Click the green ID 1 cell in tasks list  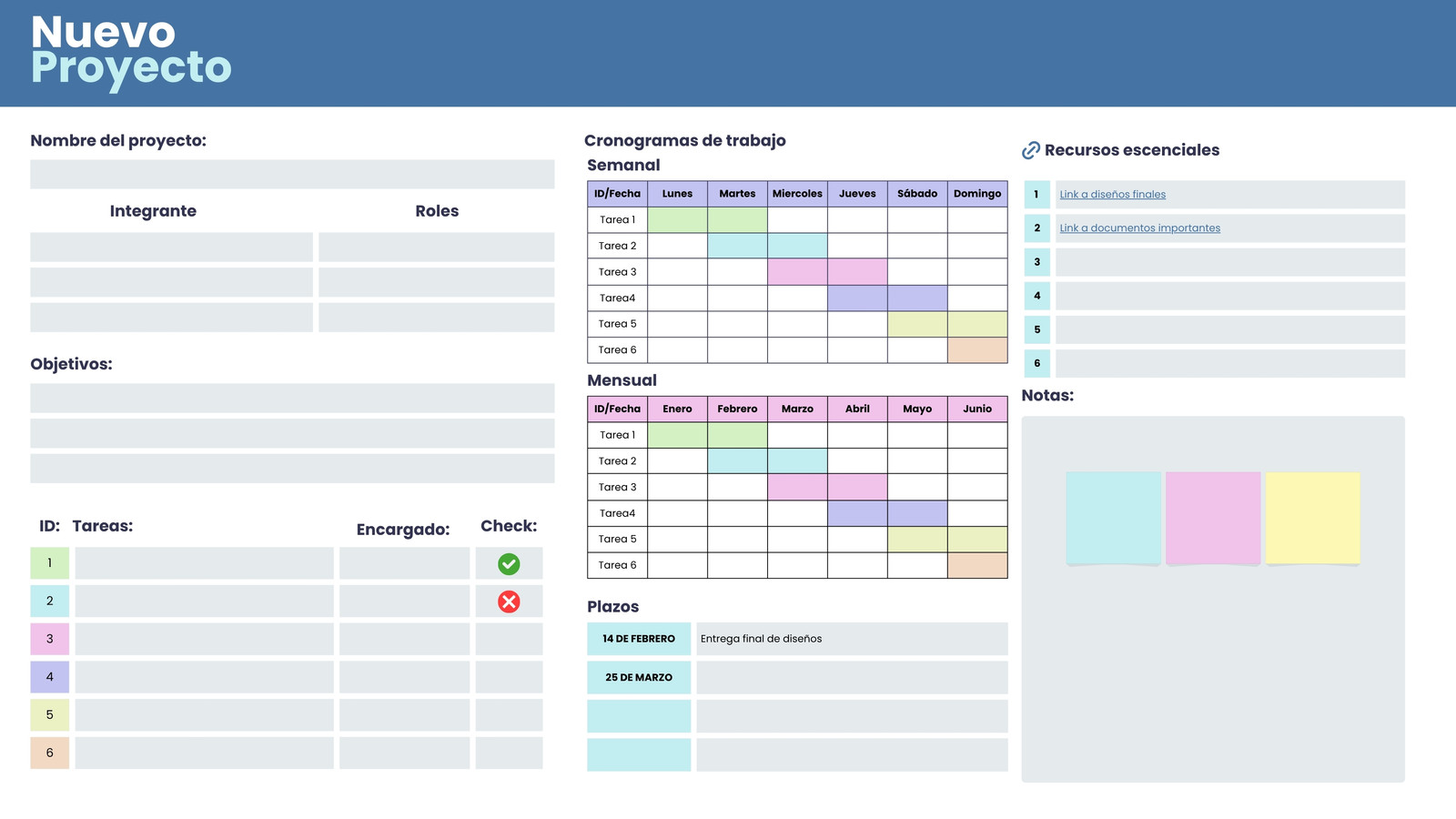[49, 563]
